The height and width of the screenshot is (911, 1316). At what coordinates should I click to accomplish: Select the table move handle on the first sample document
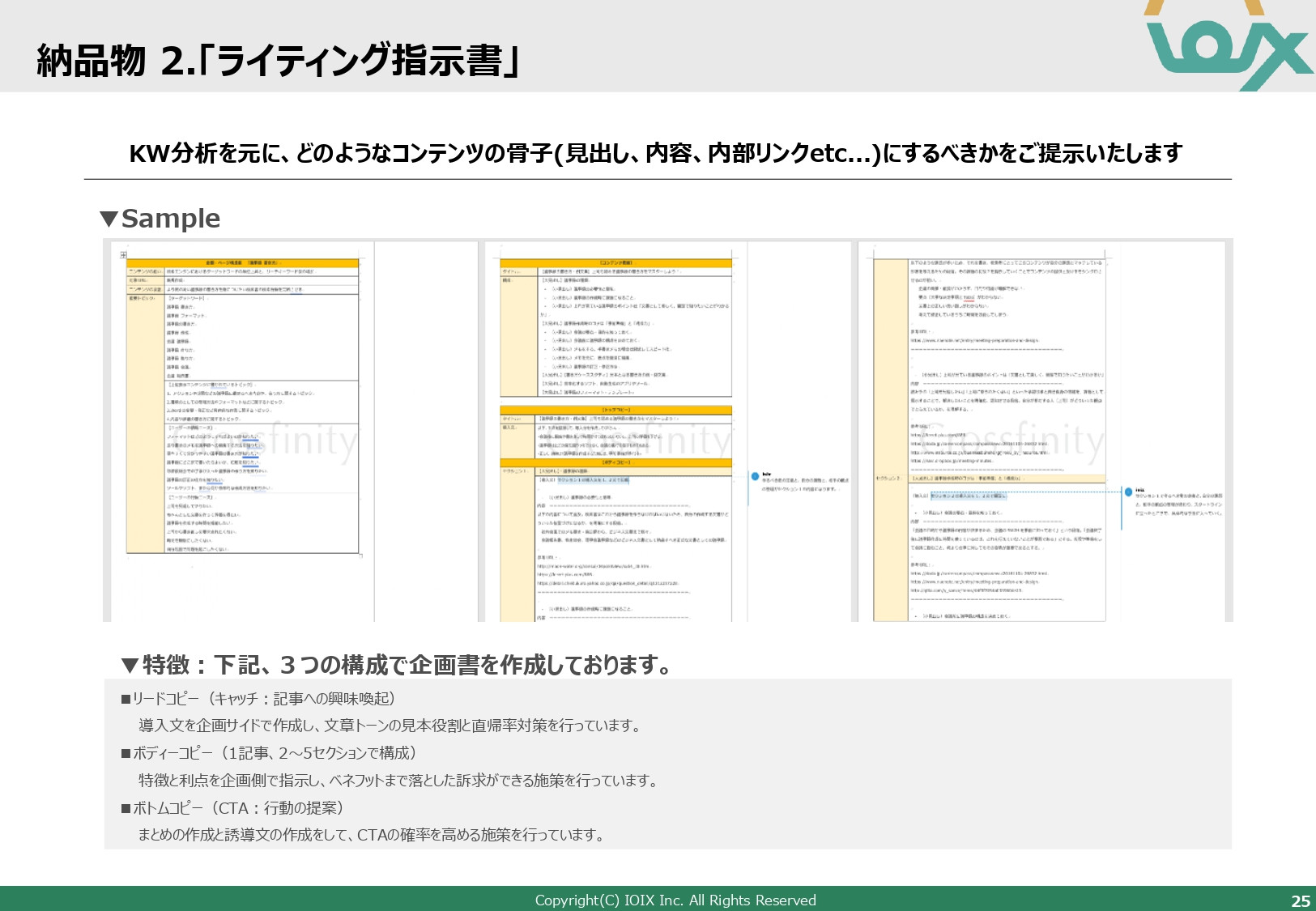124,255
